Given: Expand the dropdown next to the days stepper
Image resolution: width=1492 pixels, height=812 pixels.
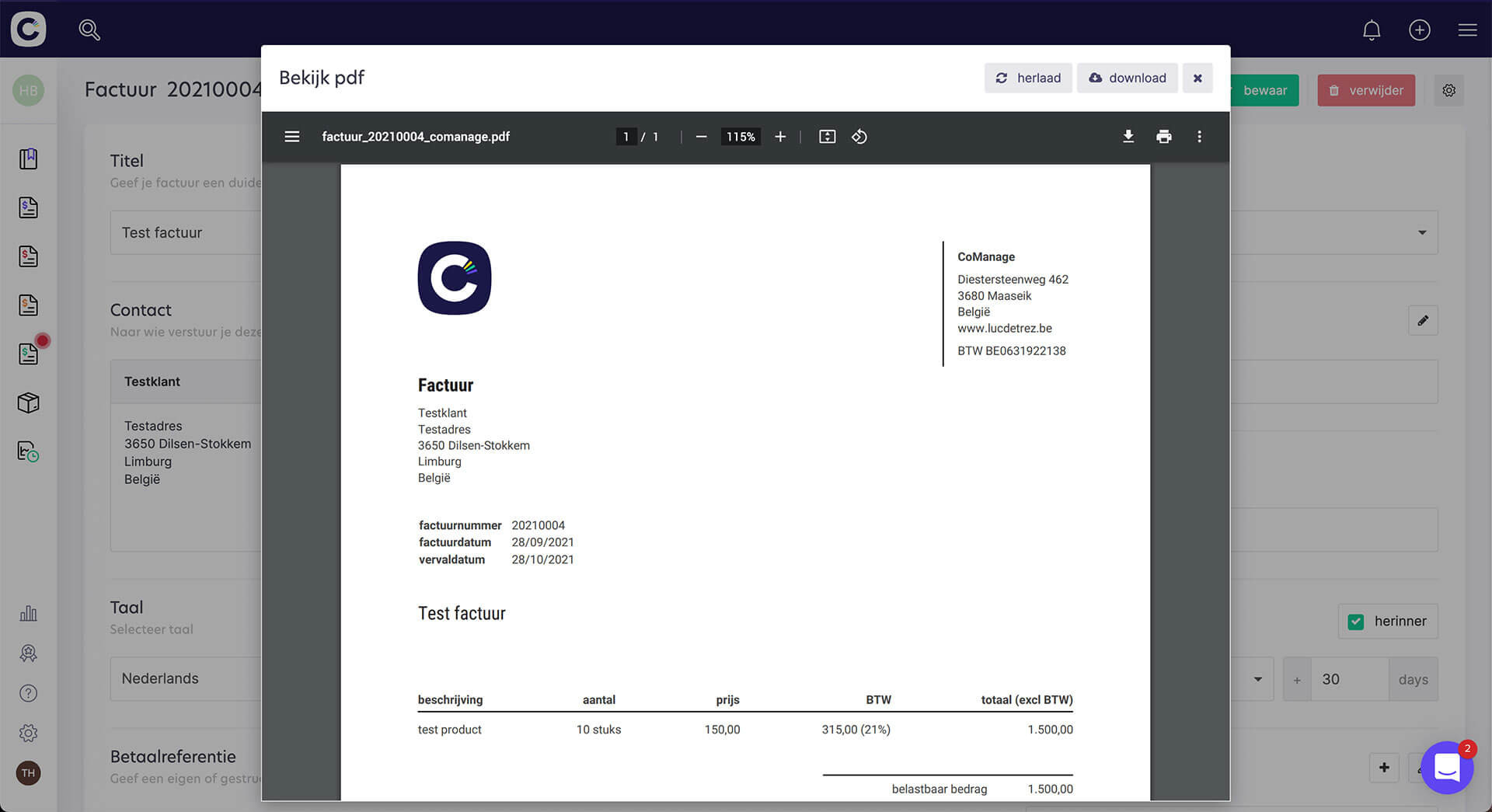Looking at the screenshot, I should pyautogui.click(x=1257, y=678).
